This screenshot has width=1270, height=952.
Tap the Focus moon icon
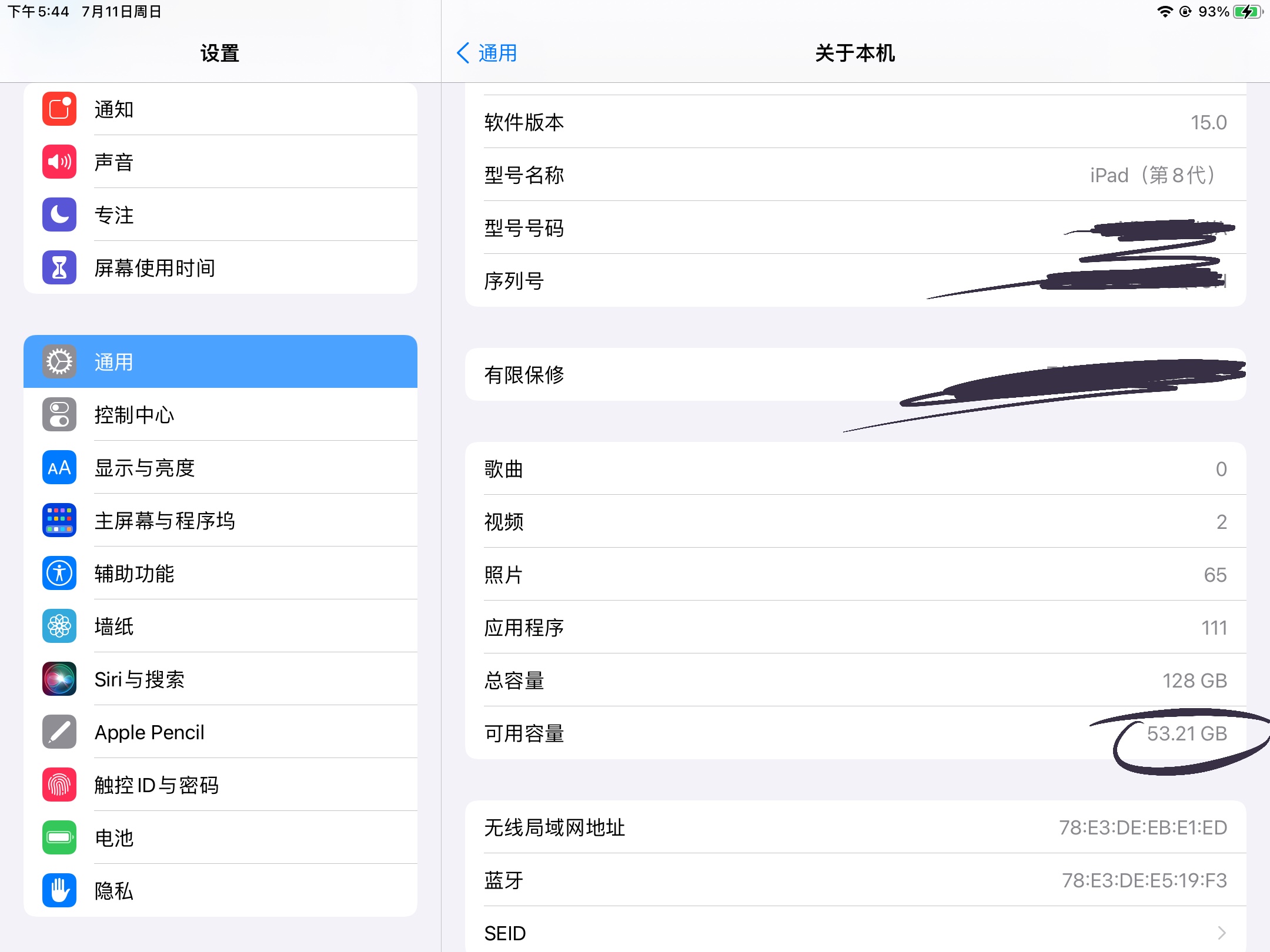[59, 215]
